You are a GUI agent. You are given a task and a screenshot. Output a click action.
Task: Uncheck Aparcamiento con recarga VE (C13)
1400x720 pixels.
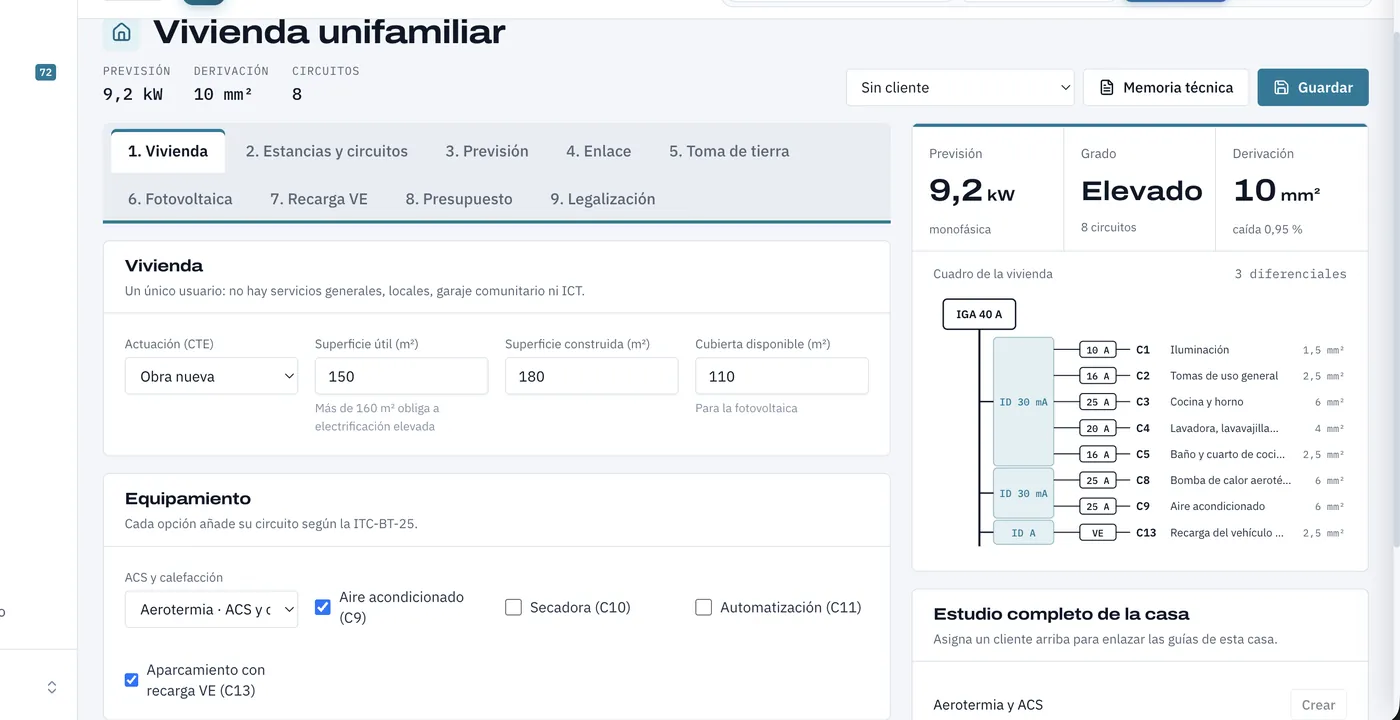point(131,680)
